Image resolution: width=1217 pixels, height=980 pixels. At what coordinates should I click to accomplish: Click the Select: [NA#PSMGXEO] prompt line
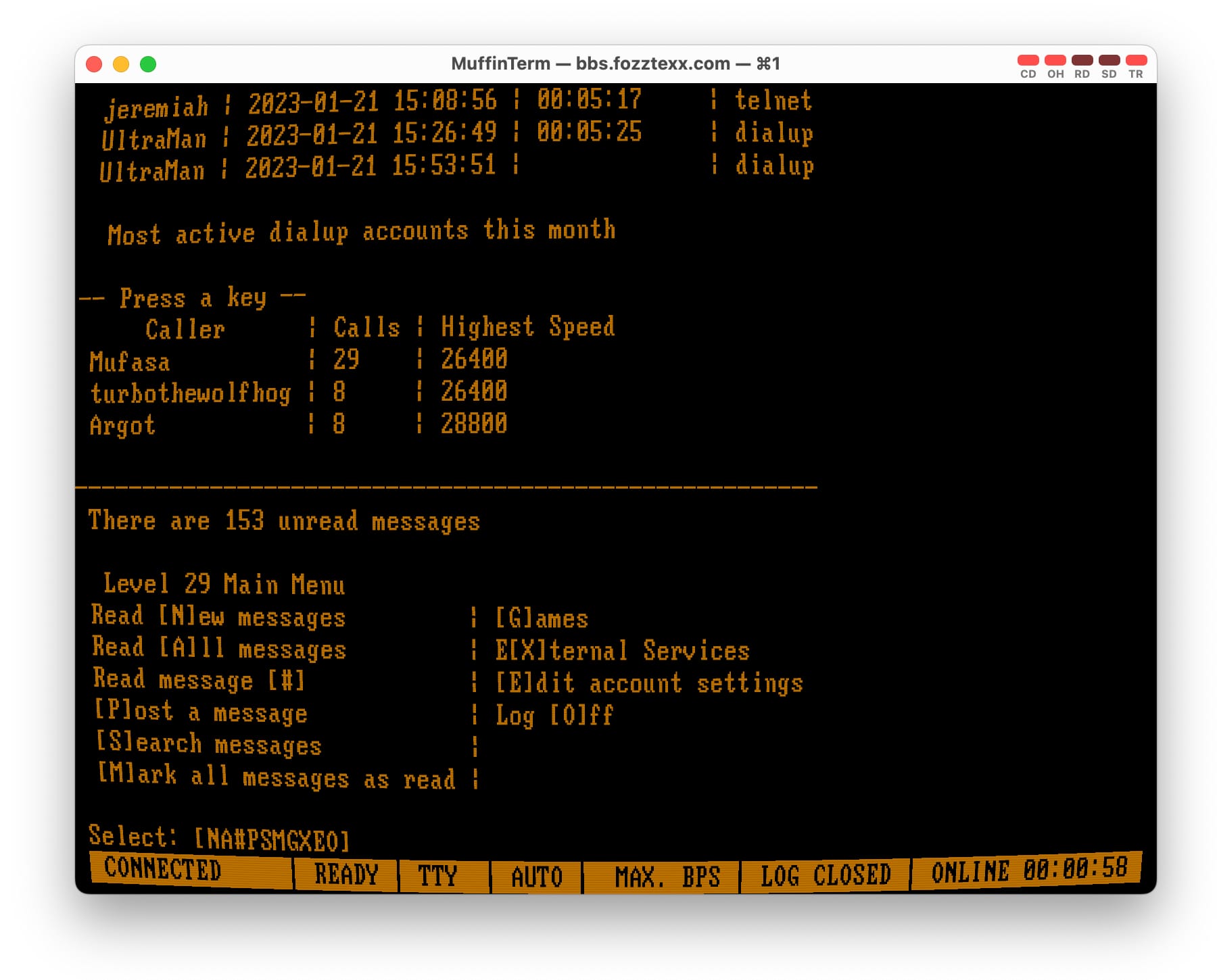click(219, 838)
